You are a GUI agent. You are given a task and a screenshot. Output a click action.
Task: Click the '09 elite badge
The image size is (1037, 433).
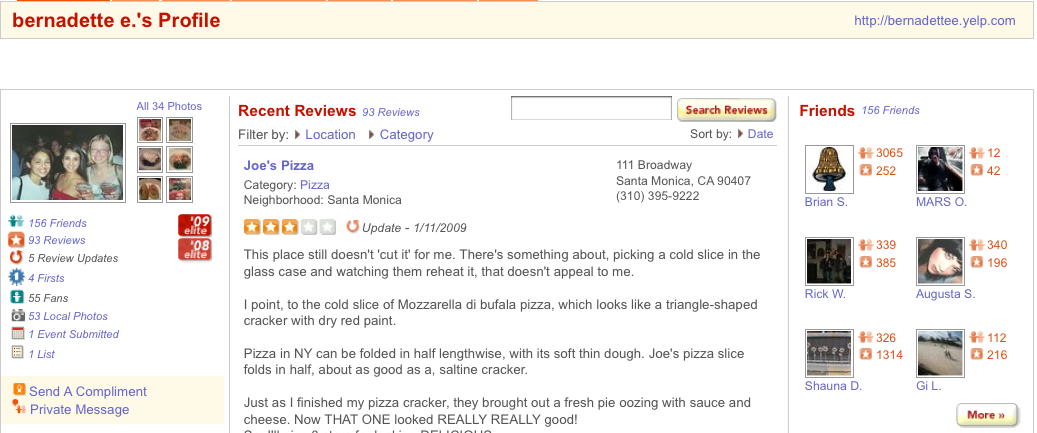pos(194,225)
